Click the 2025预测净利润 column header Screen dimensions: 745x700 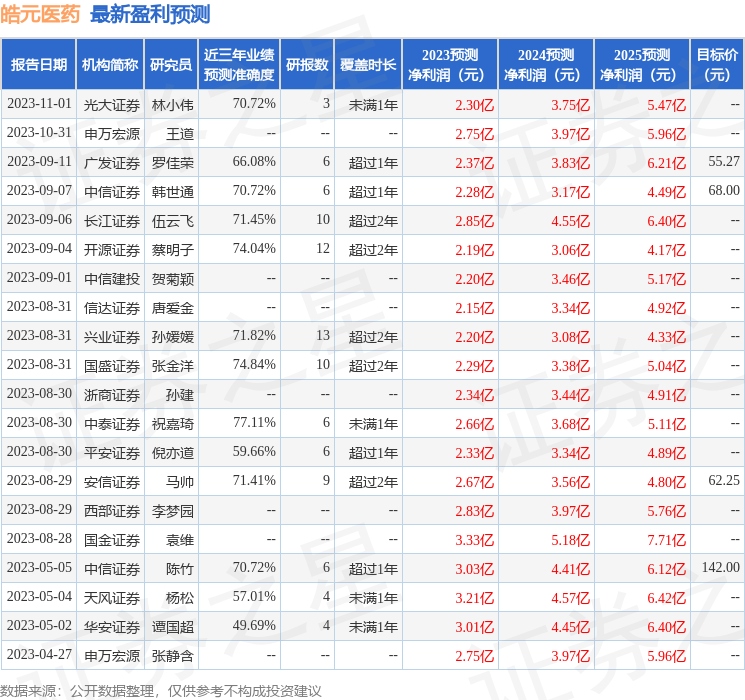click(641, 65)
